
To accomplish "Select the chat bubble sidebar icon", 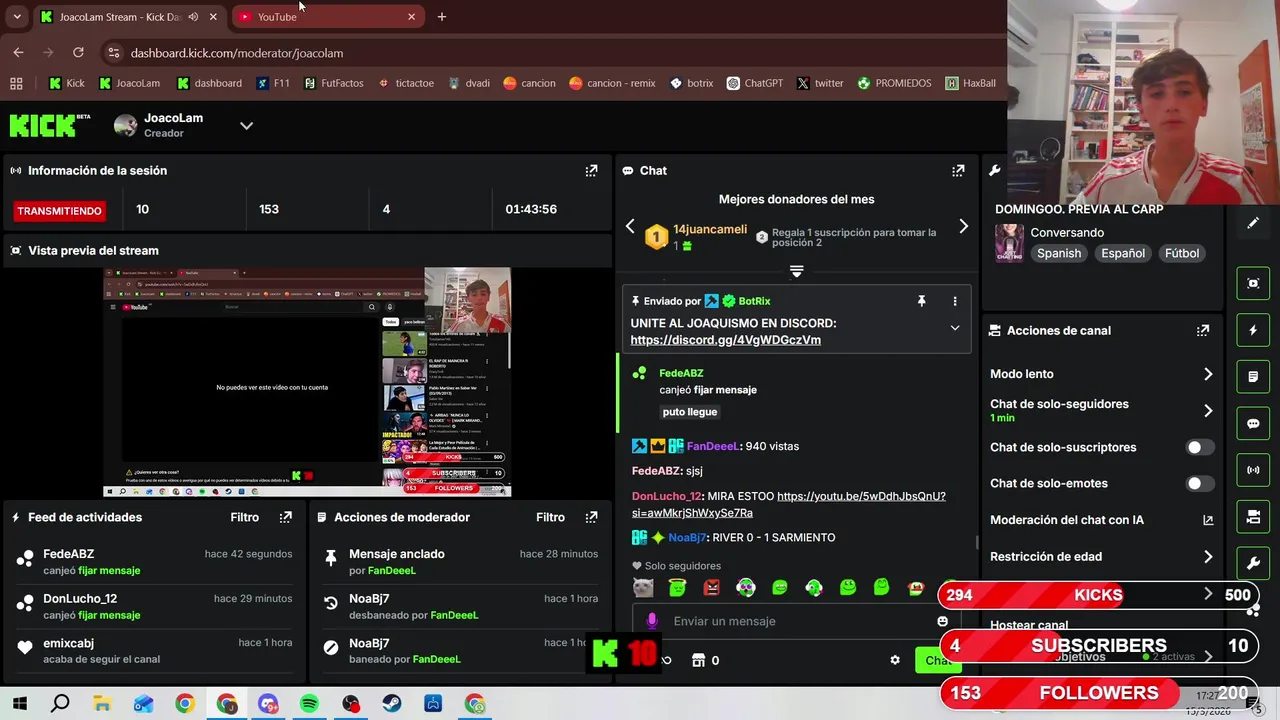I will pos(1253,423).
